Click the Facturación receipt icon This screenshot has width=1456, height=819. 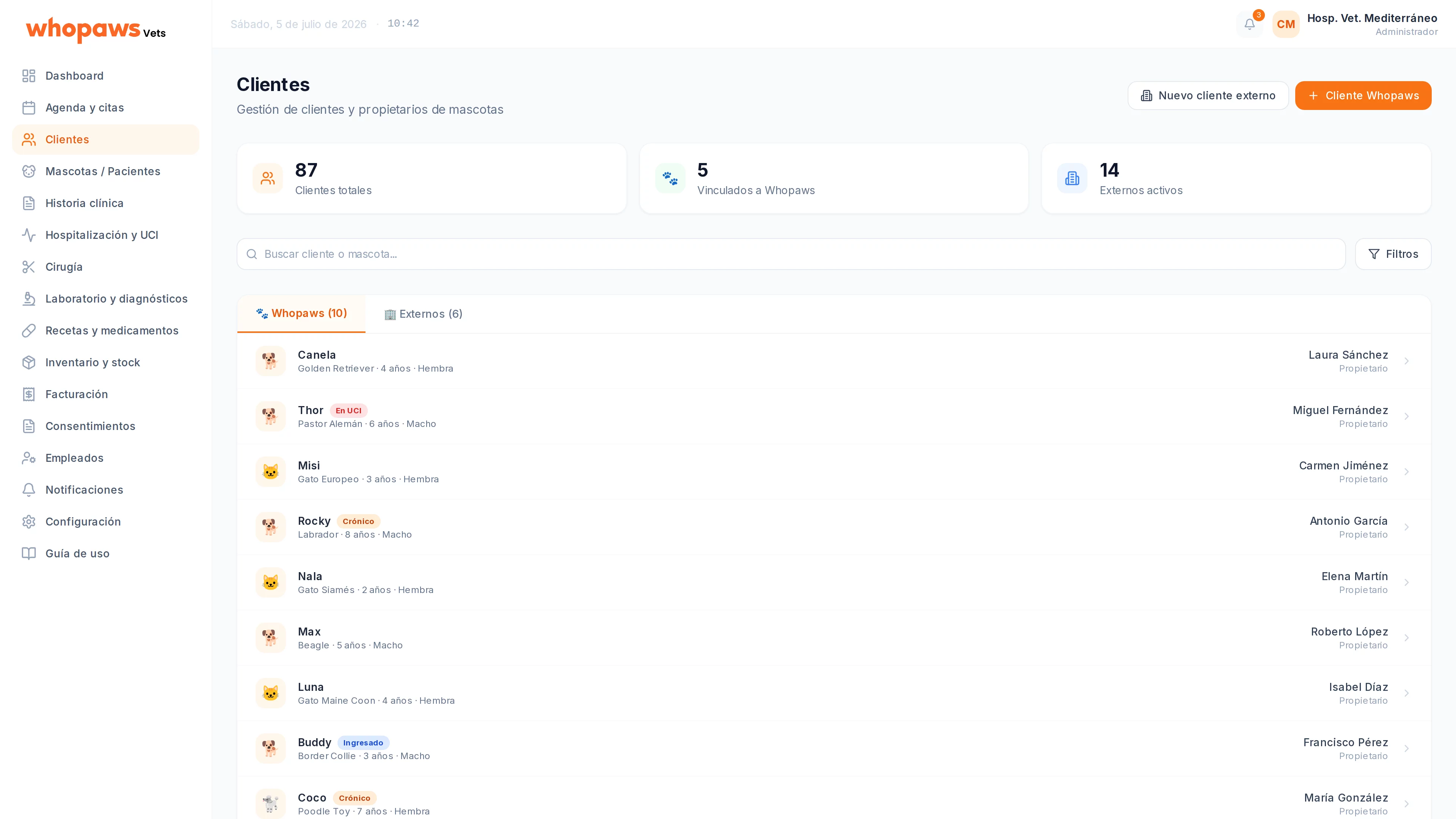click(x=29, y=394)
